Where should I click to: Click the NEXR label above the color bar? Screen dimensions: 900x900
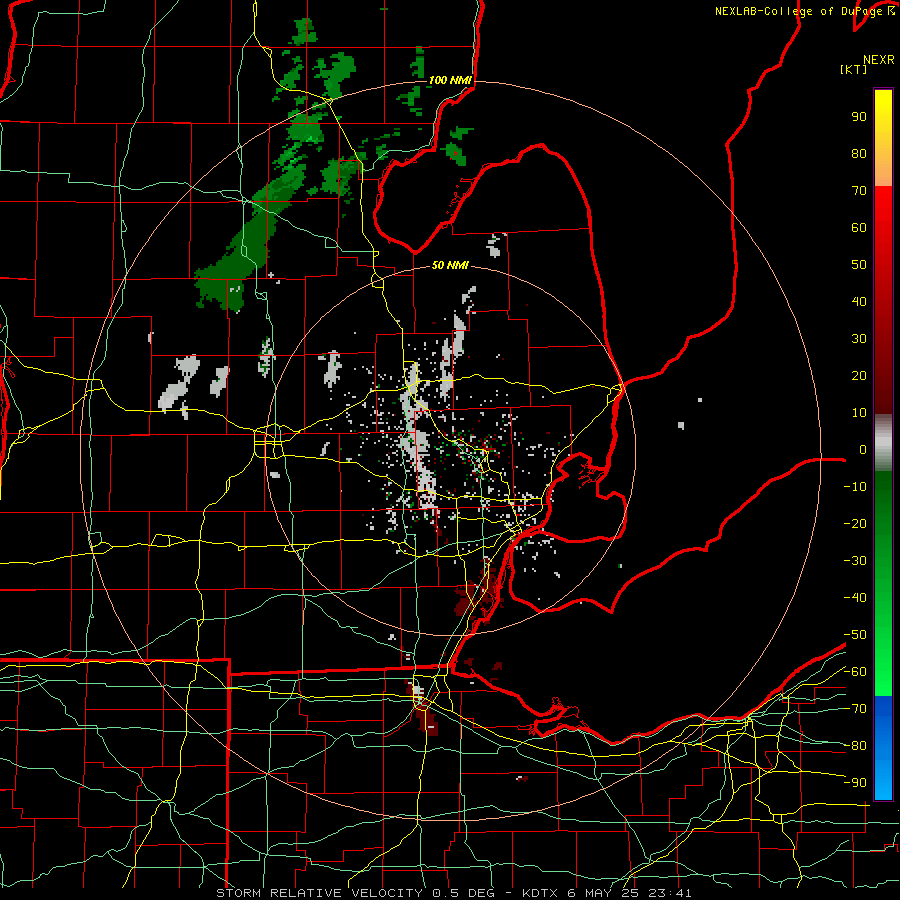tap(878, 60)
